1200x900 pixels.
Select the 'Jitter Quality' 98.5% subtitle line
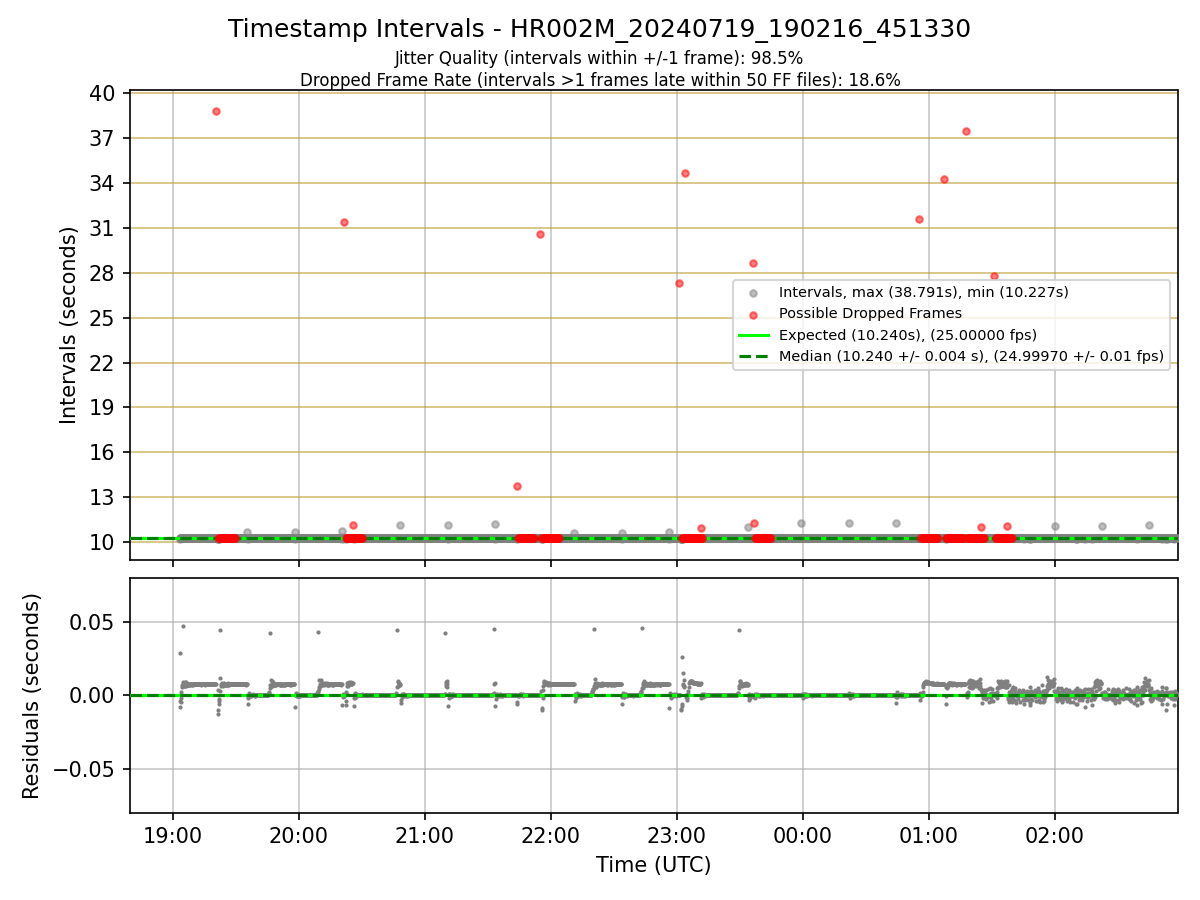coord(599,58)
